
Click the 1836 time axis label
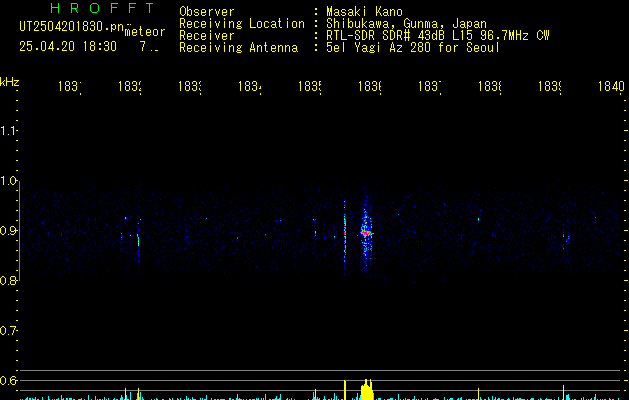pos(369,86)
